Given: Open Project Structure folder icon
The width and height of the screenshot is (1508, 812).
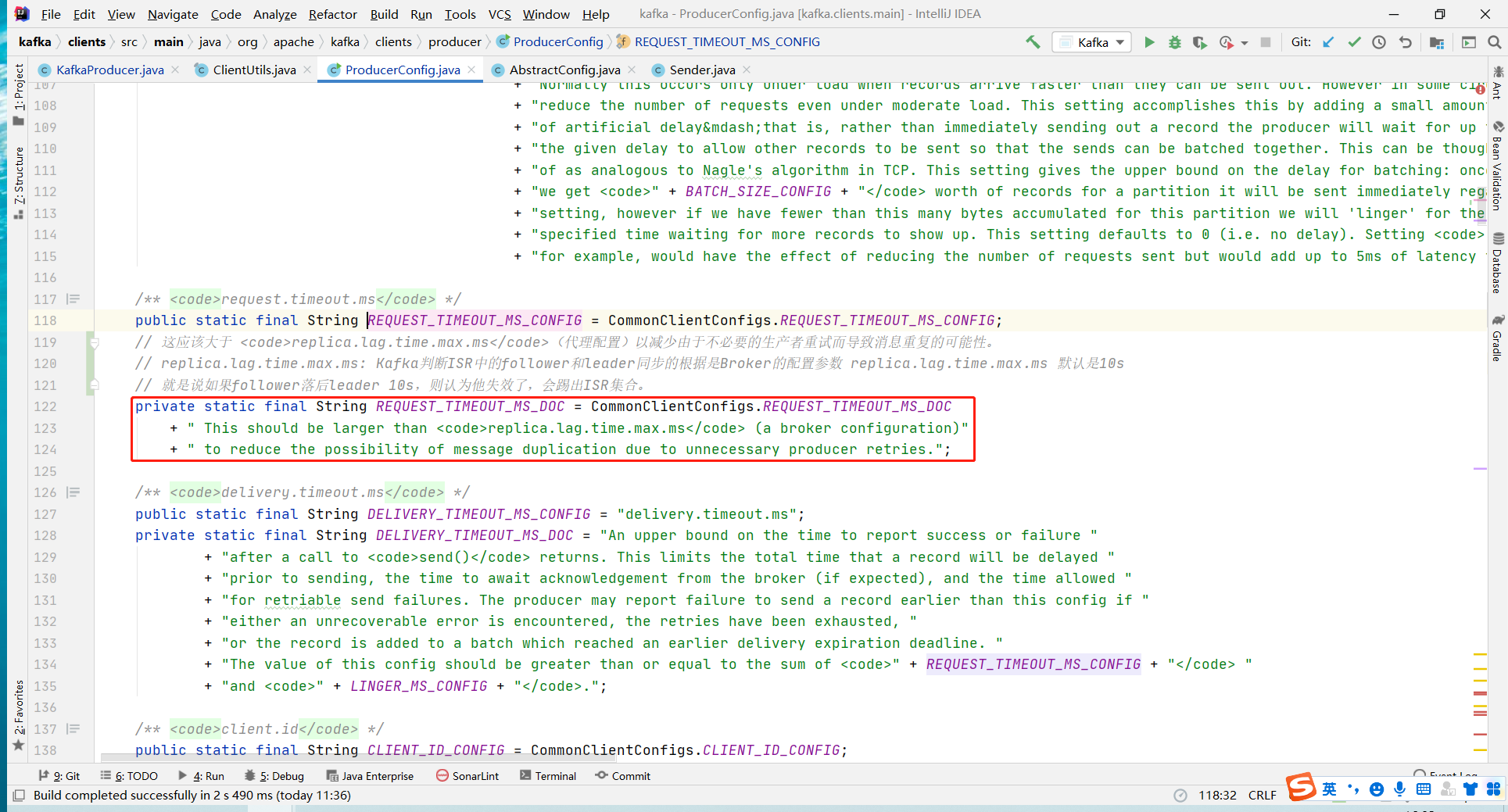Looking at the screenshot, I should tap(1437, 42).
